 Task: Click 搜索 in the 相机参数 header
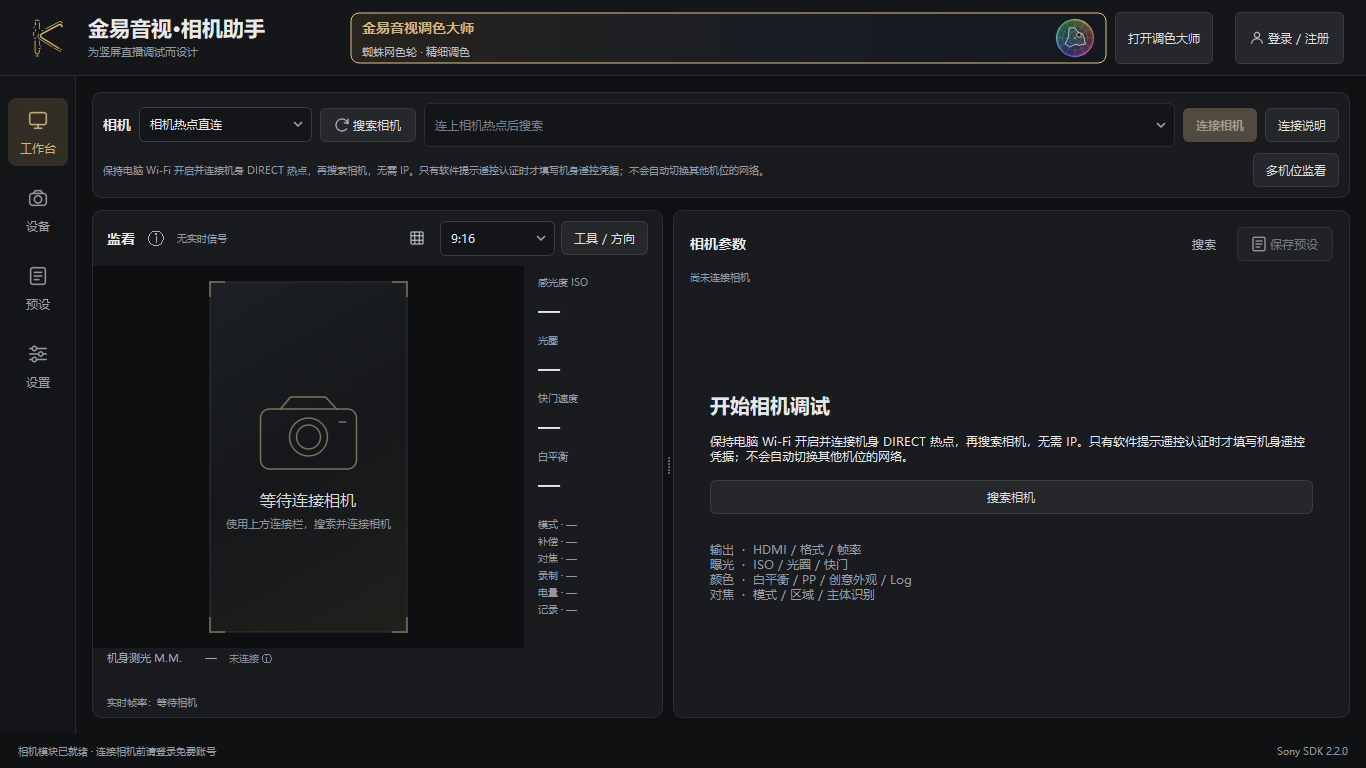[x=1204, y=244]
